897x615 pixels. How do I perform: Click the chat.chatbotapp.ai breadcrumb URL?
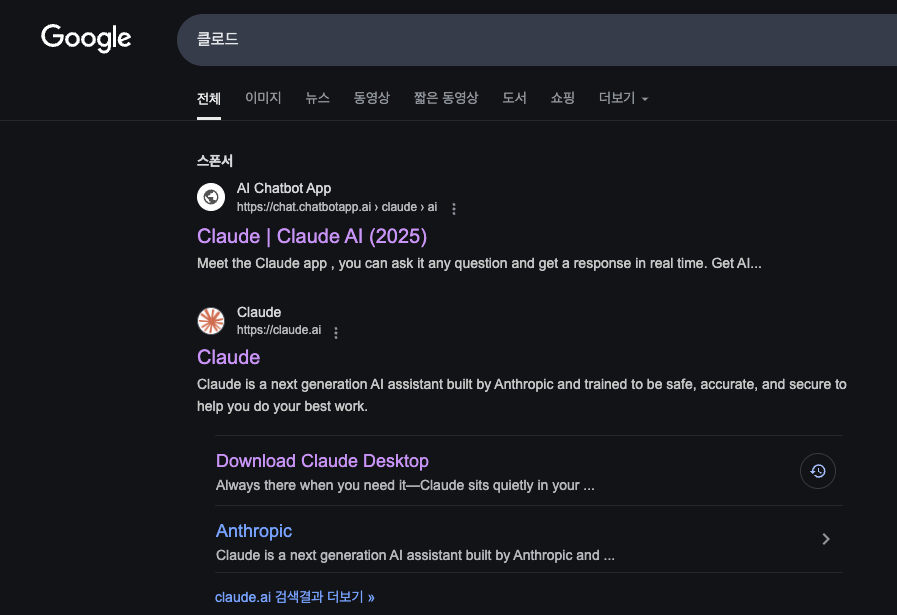coord(337,207)
